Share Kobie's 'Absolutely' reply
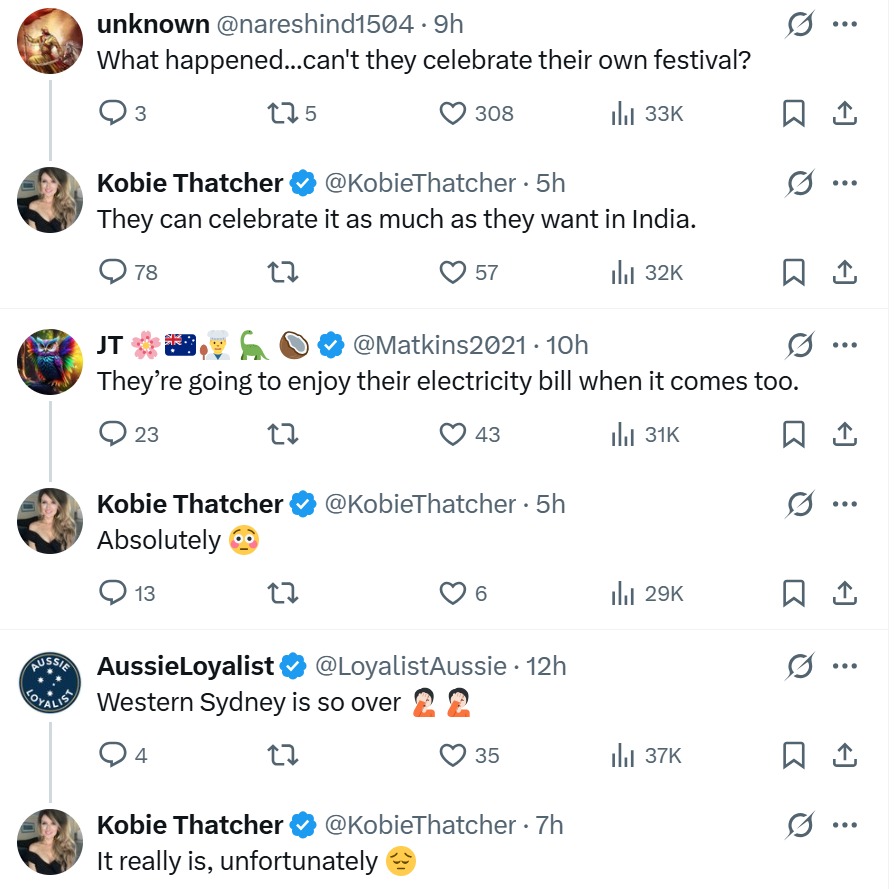The image size is (896, 889). [845, 593]
